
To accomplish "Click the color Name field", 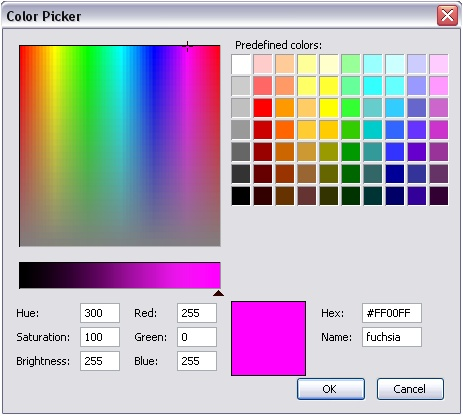I will coord(392,337).
